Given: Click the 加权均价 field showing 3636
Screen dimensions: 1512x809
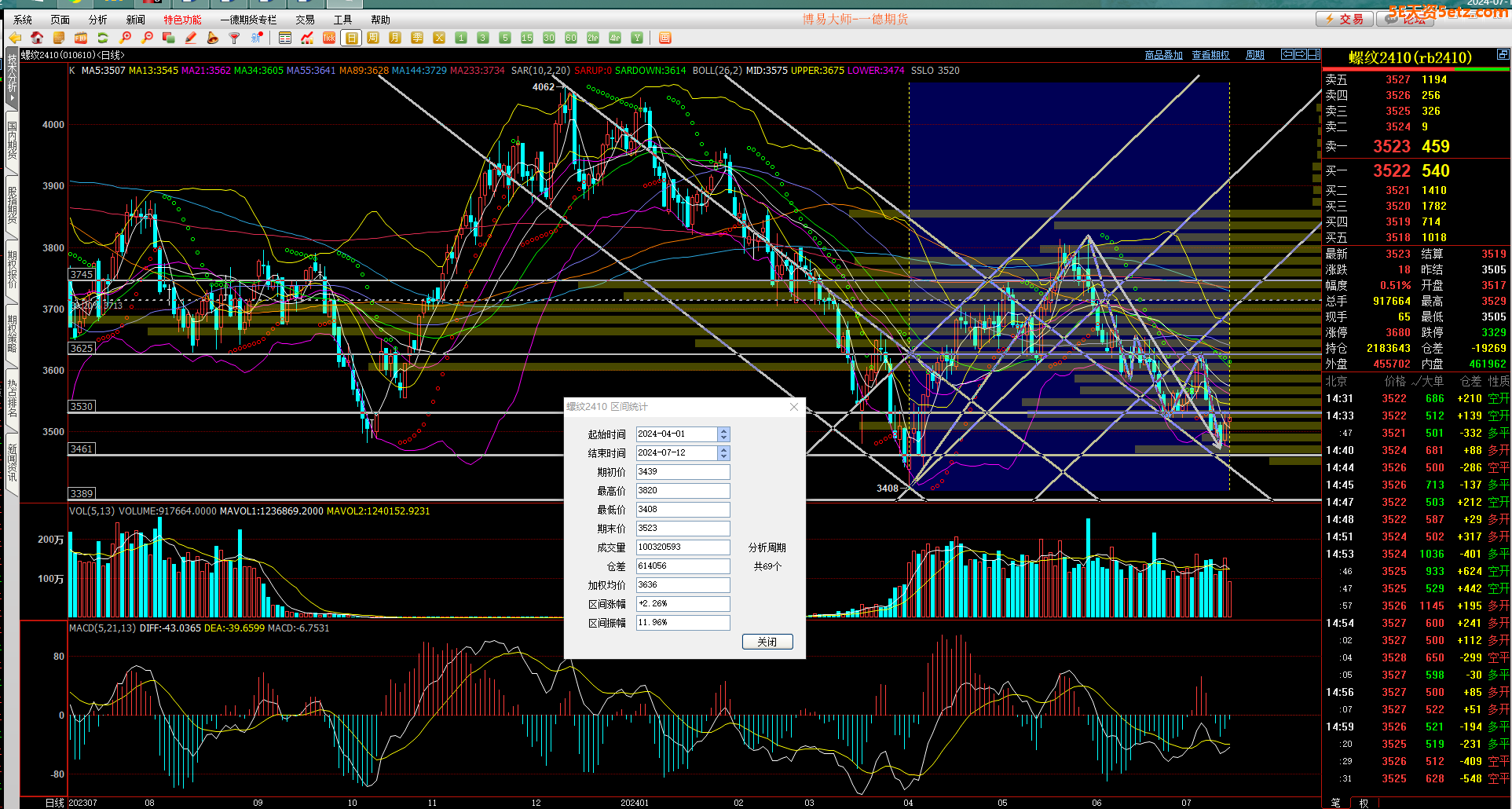Looking at the screenshot, I should 683,585.
